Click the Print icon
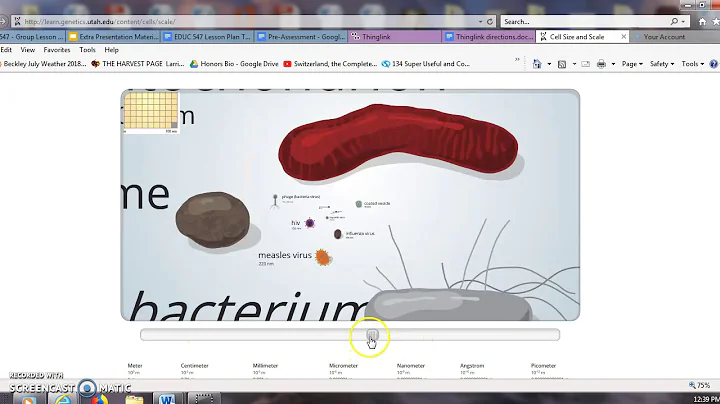Viewport: 720px width, 404px height. point(601,64)
